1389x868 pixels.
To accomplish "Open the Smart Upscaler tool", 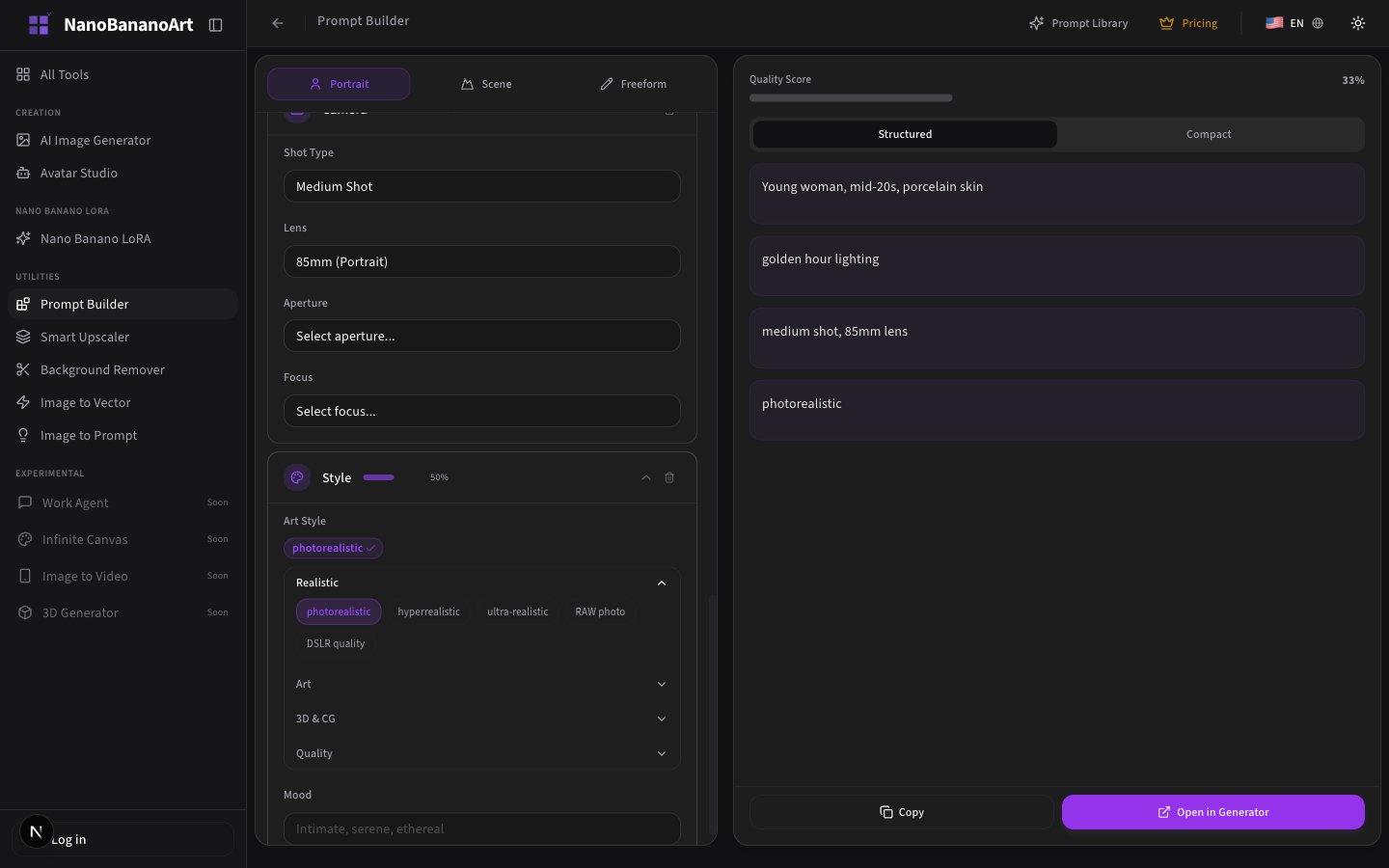I will tap(85, 337).
